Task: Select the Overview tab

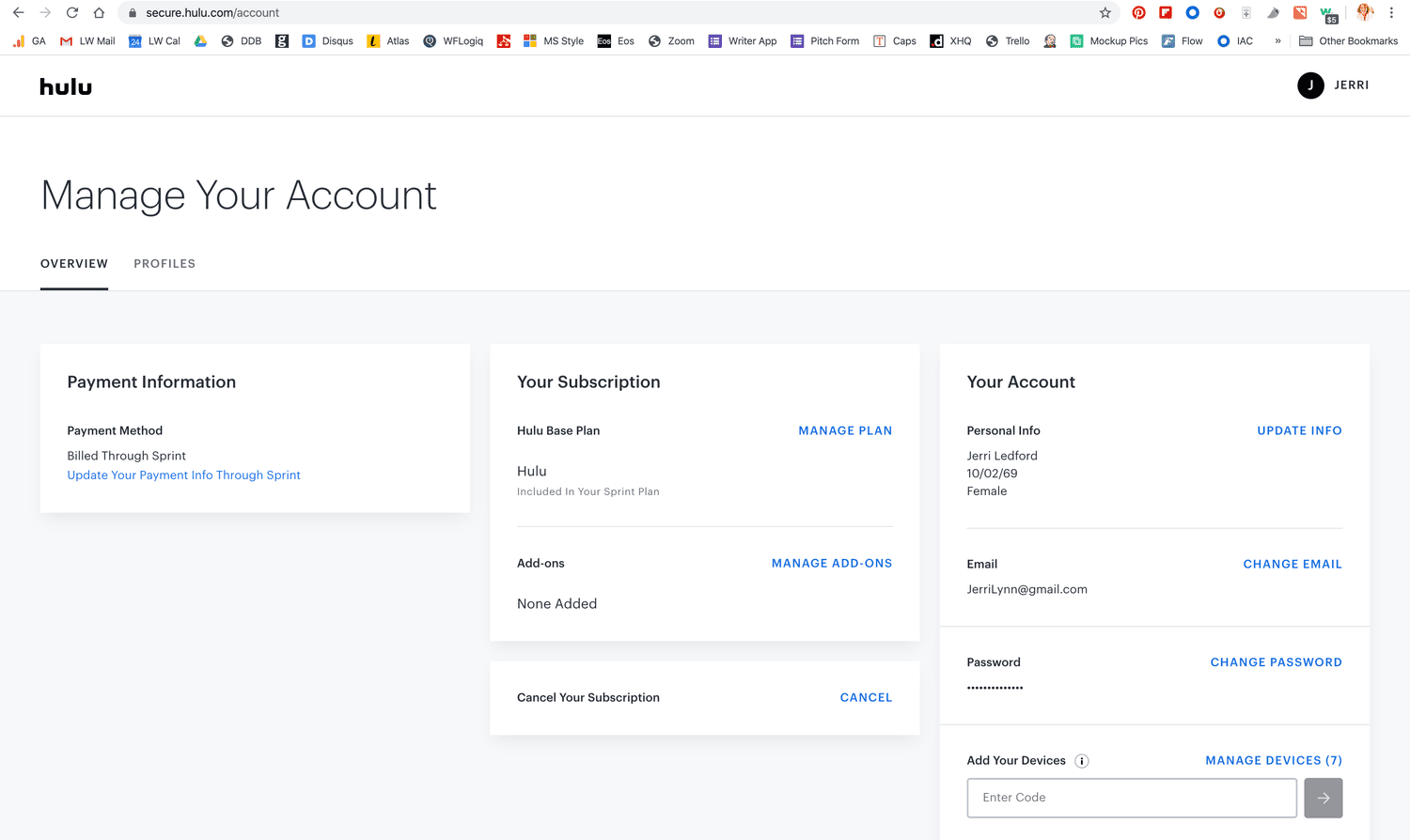Action: [x=74, y=264]
